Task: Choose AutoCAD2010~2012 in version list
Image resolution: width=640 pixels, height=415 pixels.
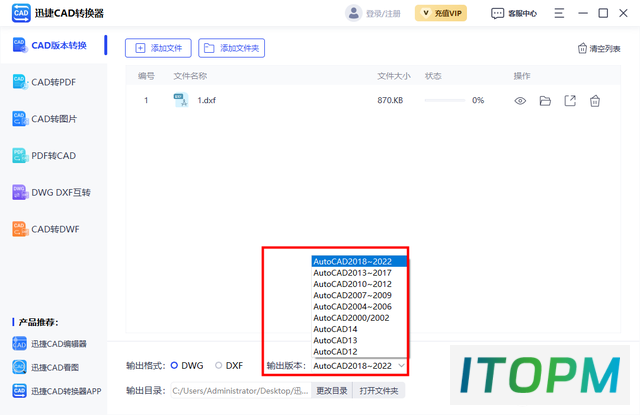Action: point(359,284)
